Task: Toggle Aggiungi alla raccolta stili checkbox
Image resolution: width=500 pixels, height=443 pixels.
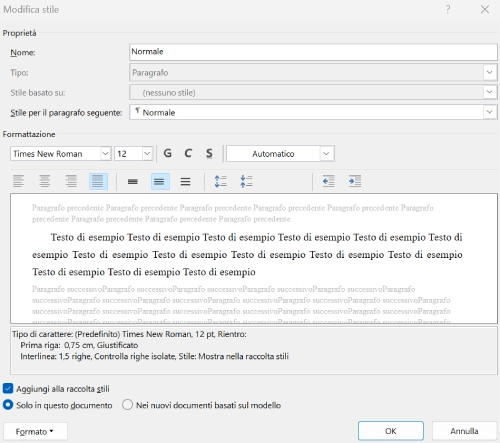Action: [8, 388]
